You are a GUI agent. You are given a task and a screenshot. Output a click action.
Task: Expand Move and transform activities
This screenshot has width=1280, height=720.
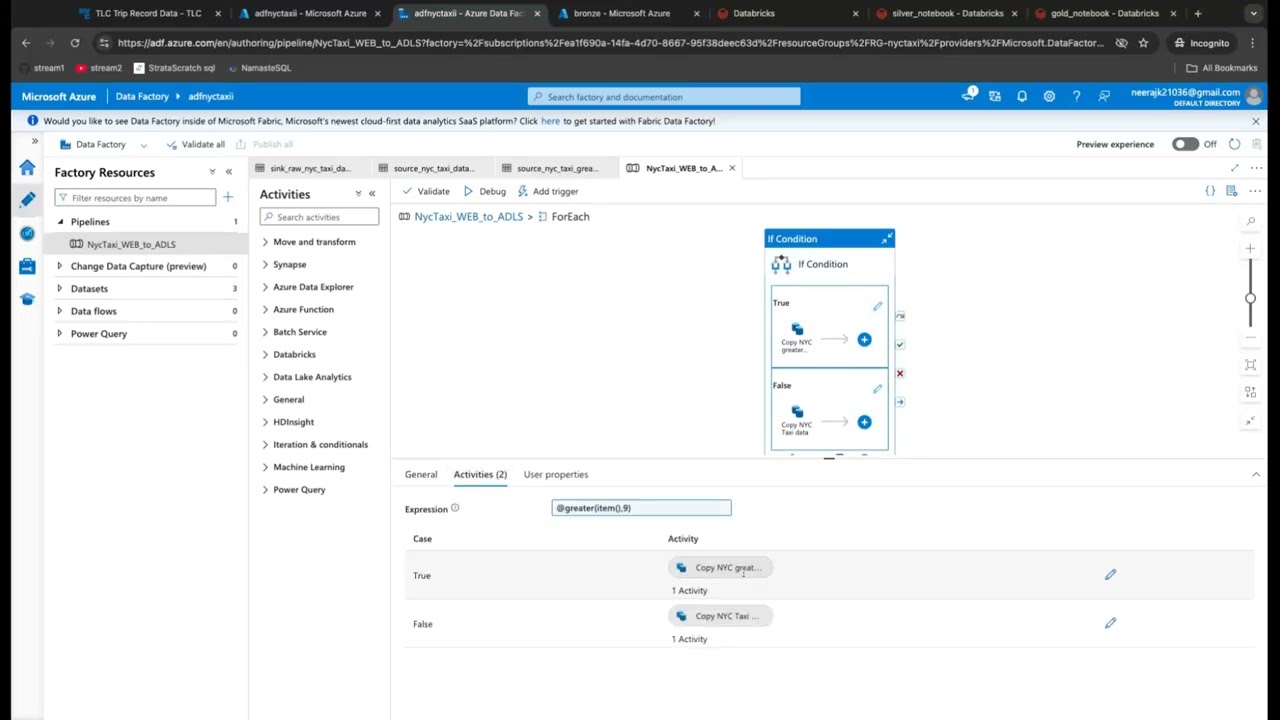(x=265, y=242)
